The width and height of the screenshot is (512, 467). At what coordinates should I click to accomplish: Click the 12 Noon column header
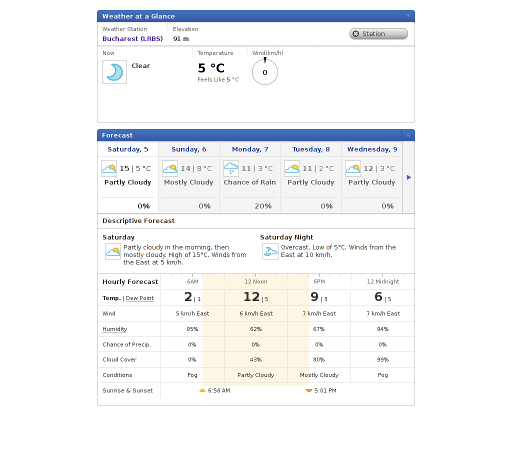[256, 282]
